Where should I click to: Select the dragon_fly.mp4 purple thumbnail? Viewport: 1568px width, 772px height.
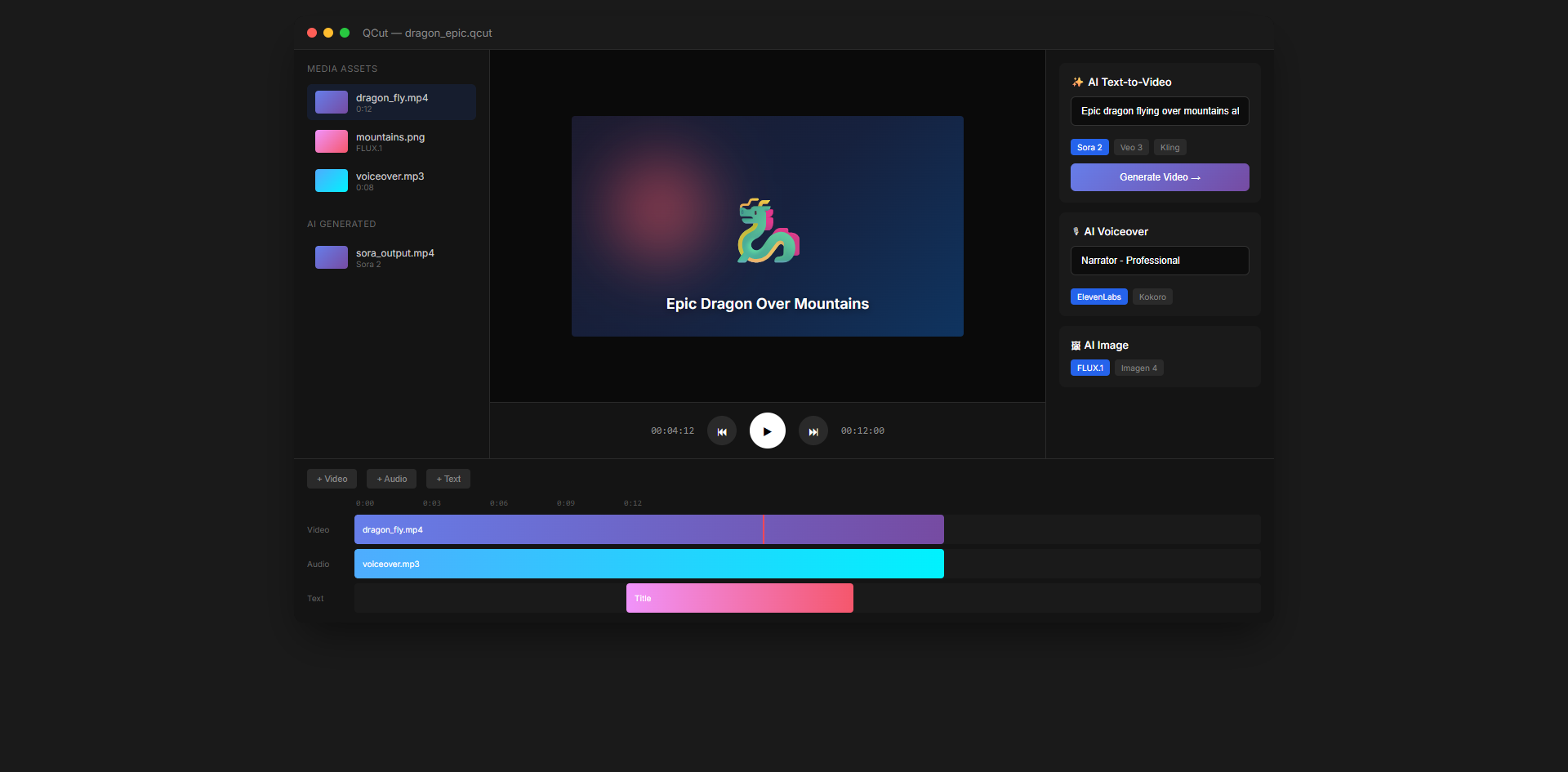click(331, 102)
